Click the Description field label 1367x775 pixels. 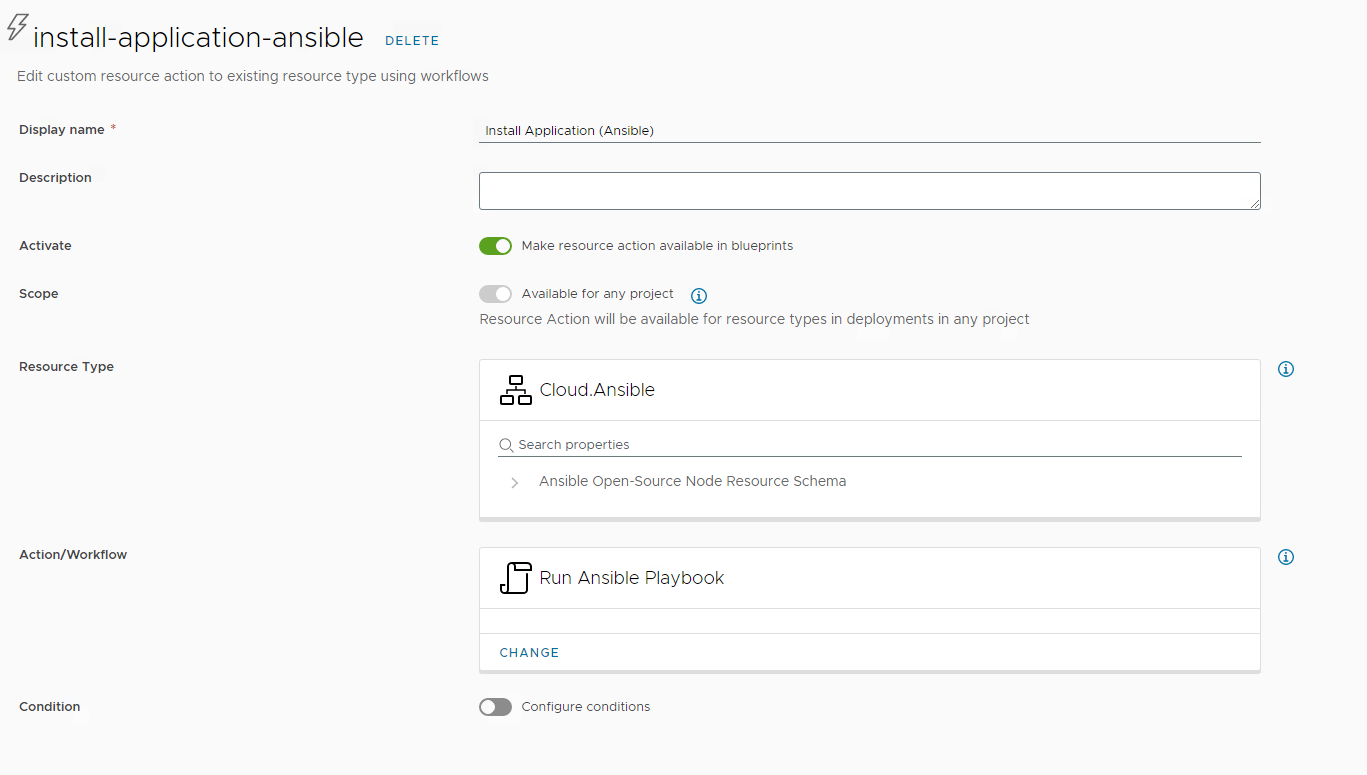tap(55, 178)
